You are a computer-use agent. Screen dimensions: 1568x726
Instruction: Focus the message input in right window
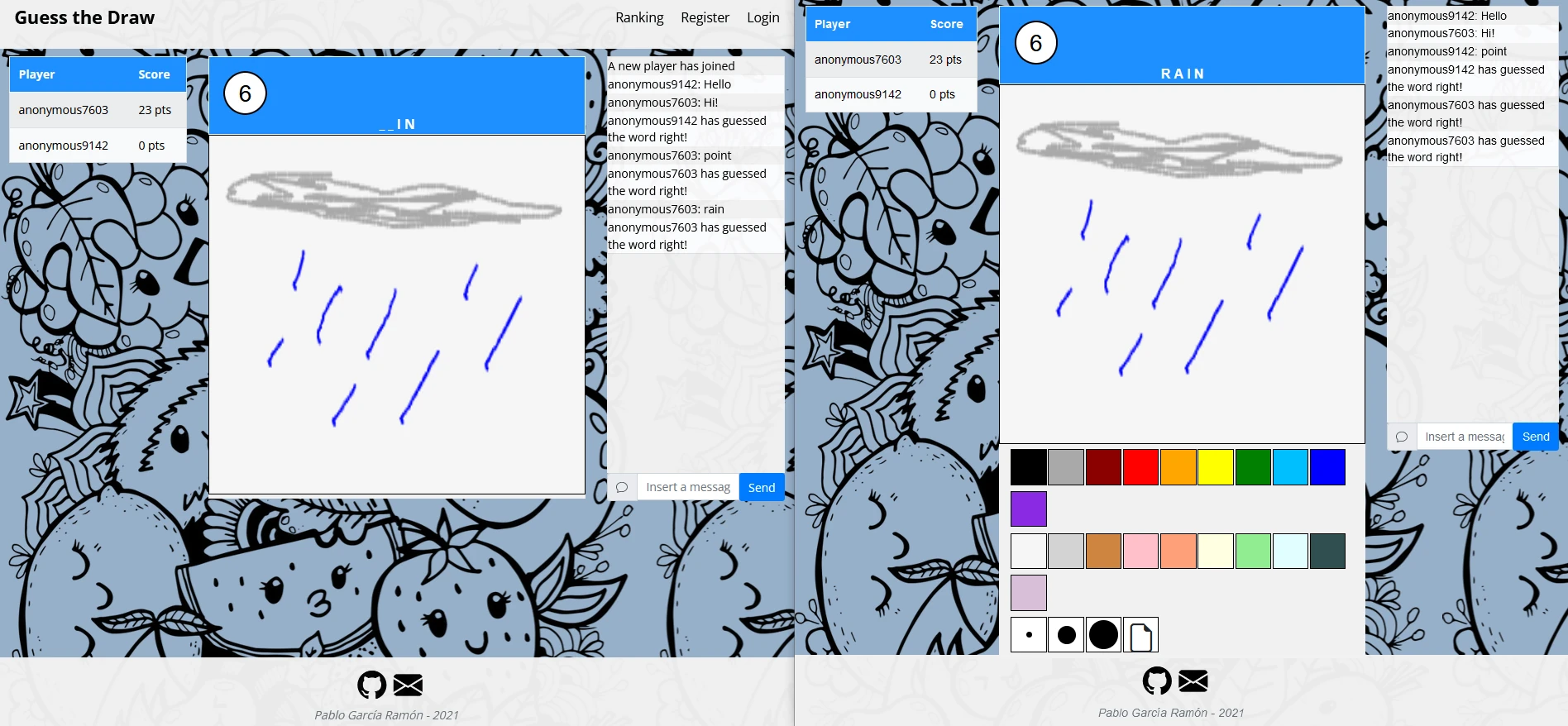point(1465,437)
